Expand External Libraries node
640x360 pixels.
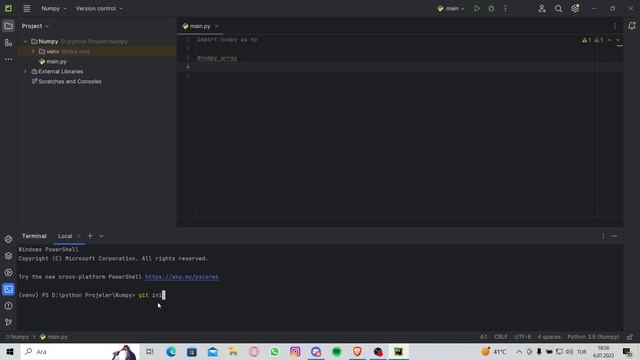pyautogui.click(x=25, y=71)
